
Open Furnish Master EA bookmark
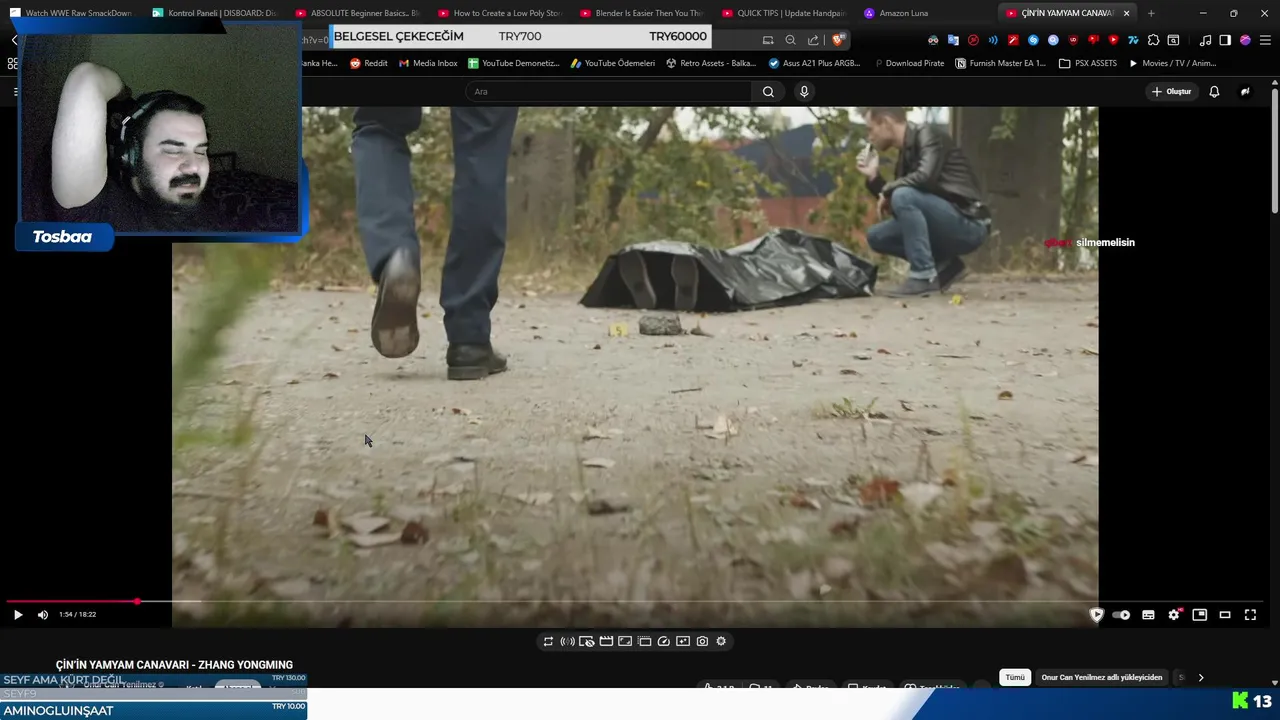click(1000, 63)
